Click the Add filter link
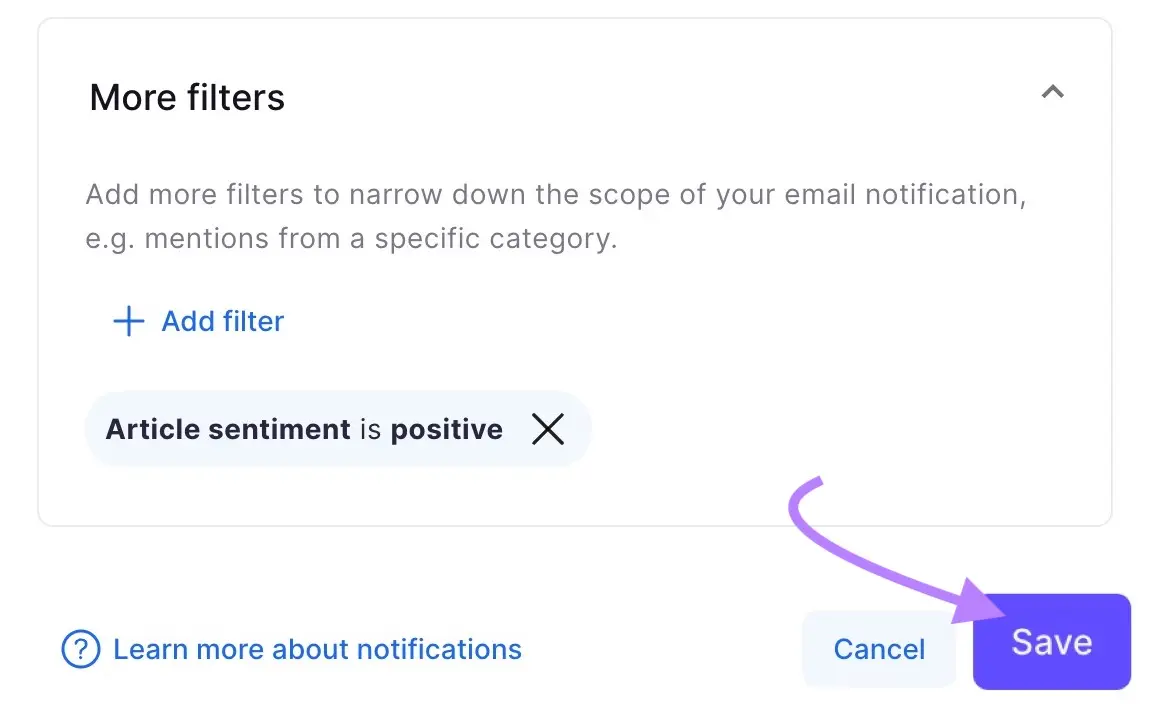 [x=222, y=321]
